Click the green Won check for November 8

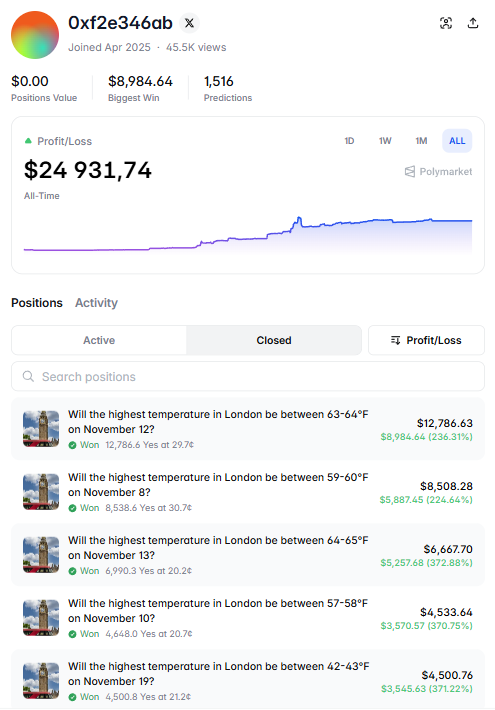coord(72,508)
